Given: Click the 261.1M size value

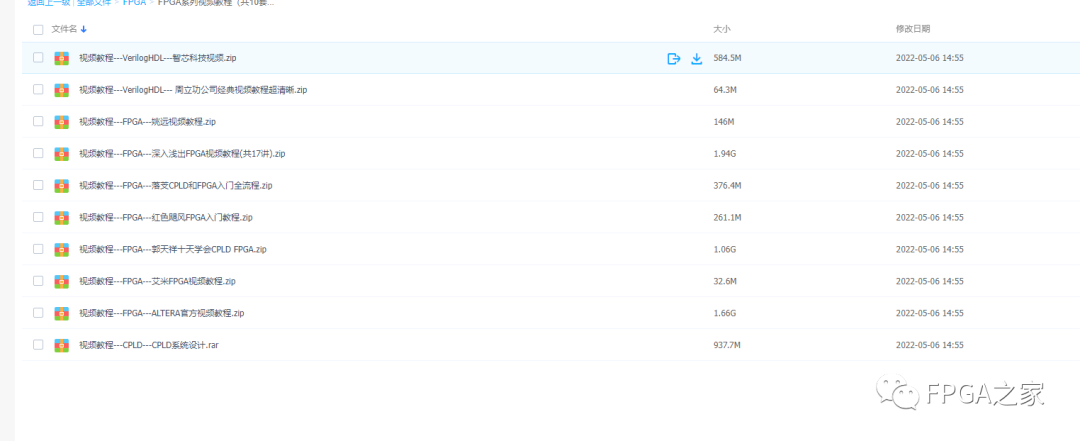Looking at the screenshot, I should tap(727, 218).
